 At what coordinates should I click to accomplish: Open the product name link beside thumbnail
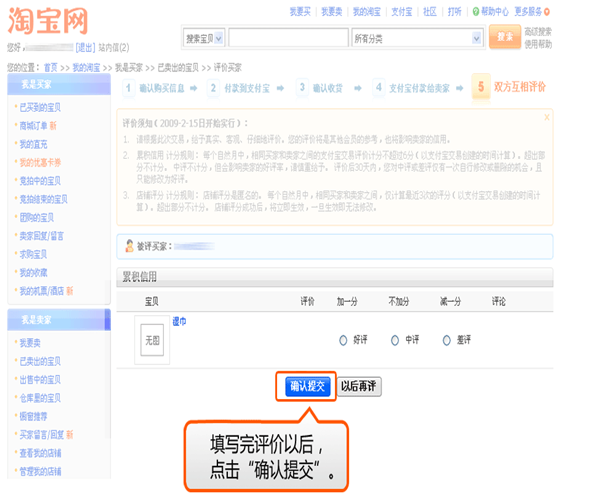[x=179, y=321]
